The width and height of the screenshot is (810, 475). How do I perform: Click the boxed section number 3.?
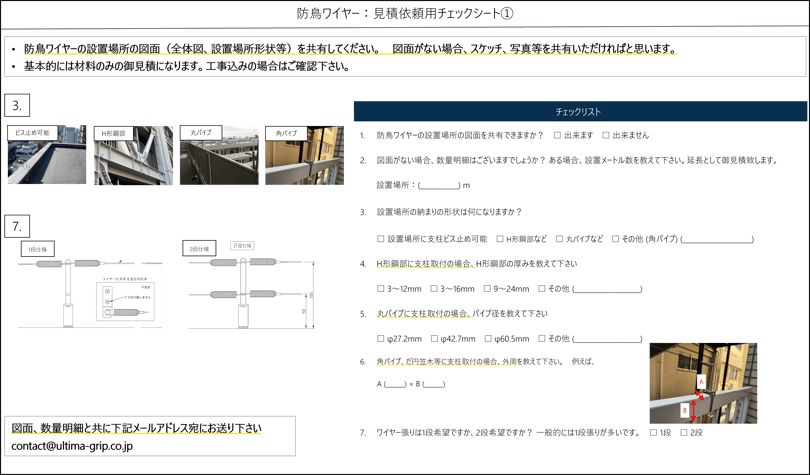point(17,105)
